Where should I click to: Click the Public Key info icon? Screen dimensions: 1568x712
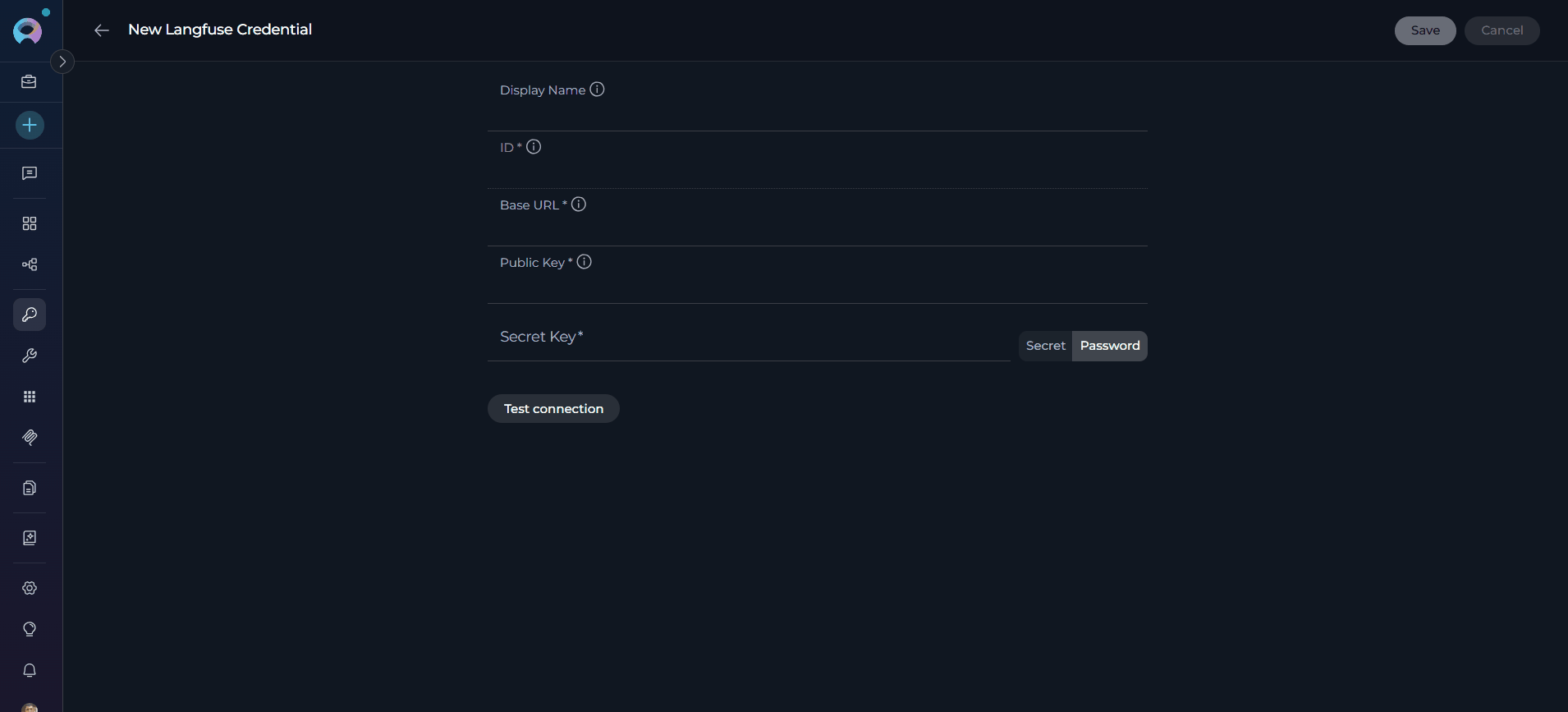585,262
